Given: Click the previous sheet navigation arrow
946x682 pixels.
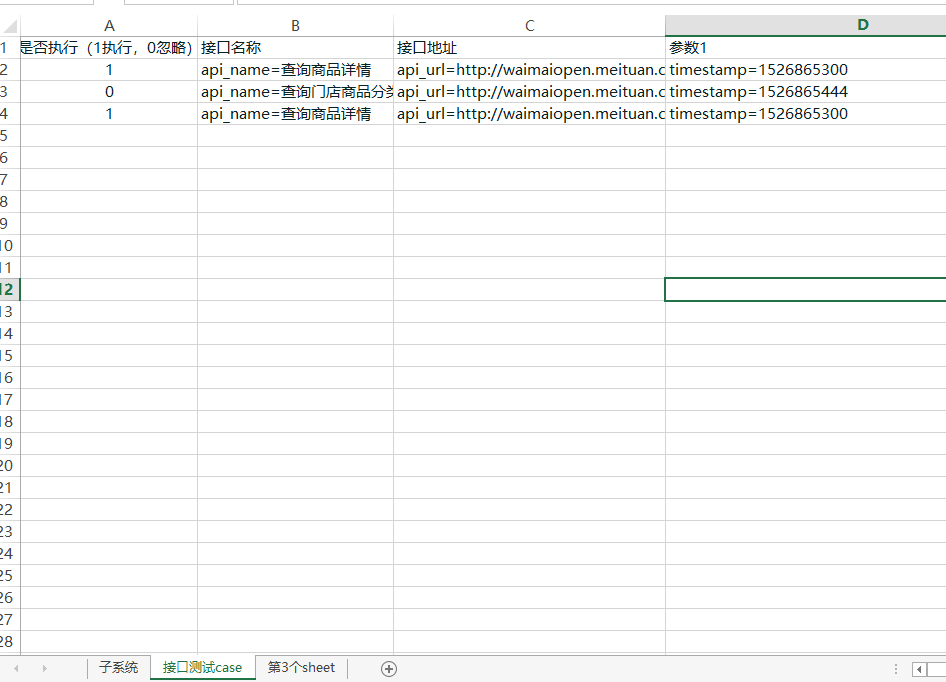Looking at the screenshot, I should coord(18,668).
